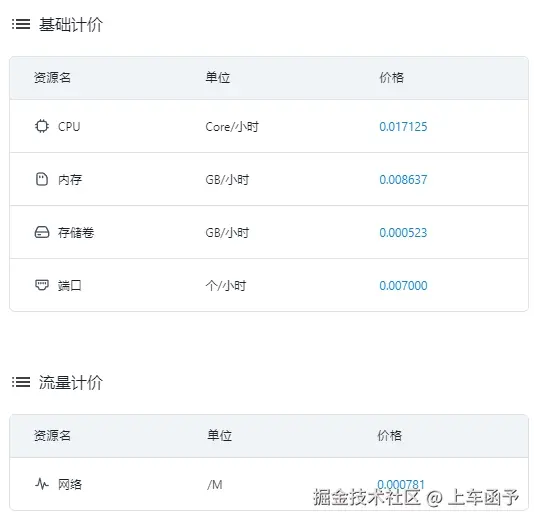Click the CPU resource name
This screenshot has height=522, width=534.
click(x=69, y=127)
